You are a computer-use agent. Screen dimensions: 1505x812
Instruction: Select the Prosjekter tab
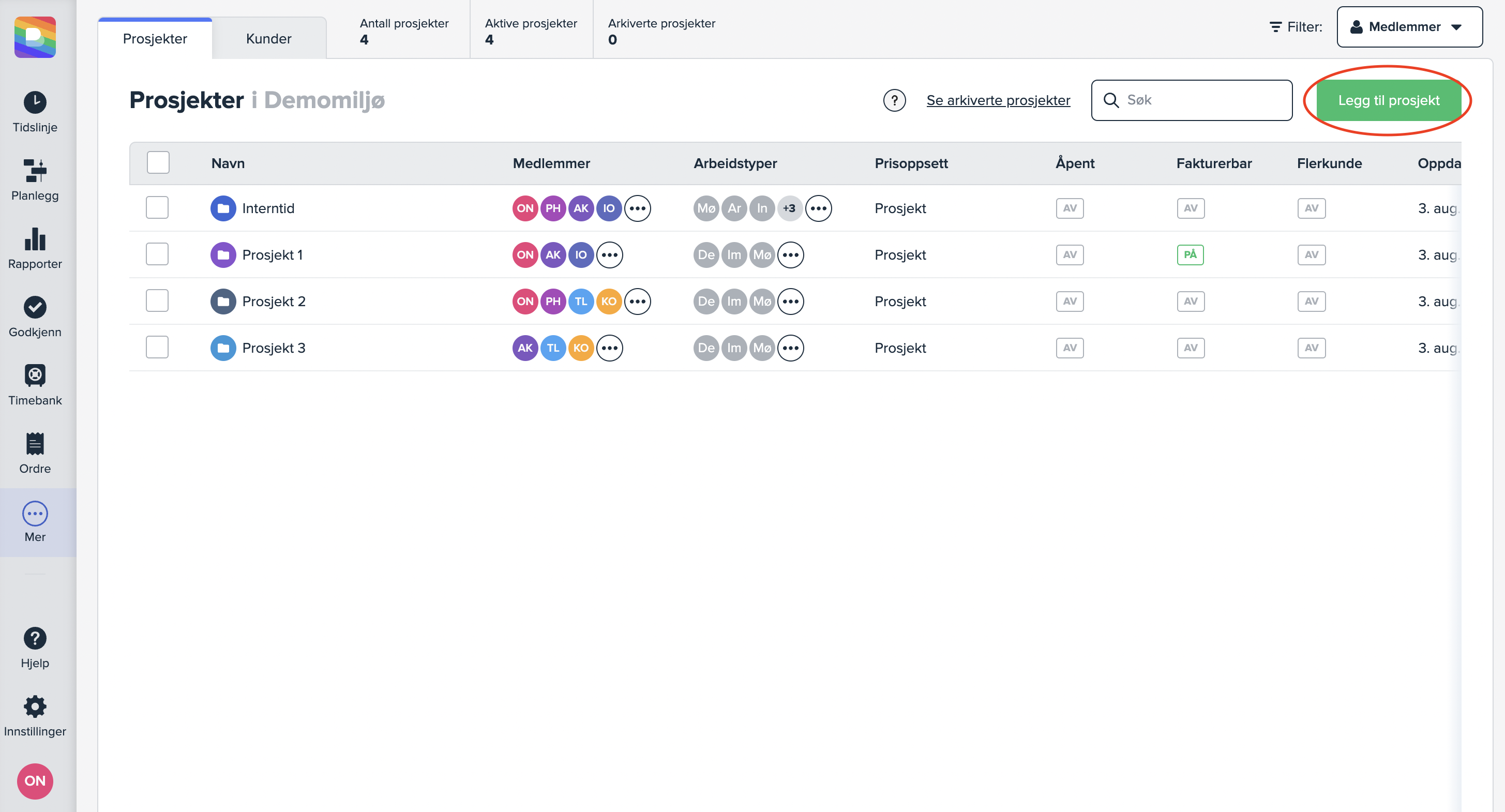pos(155,39)
